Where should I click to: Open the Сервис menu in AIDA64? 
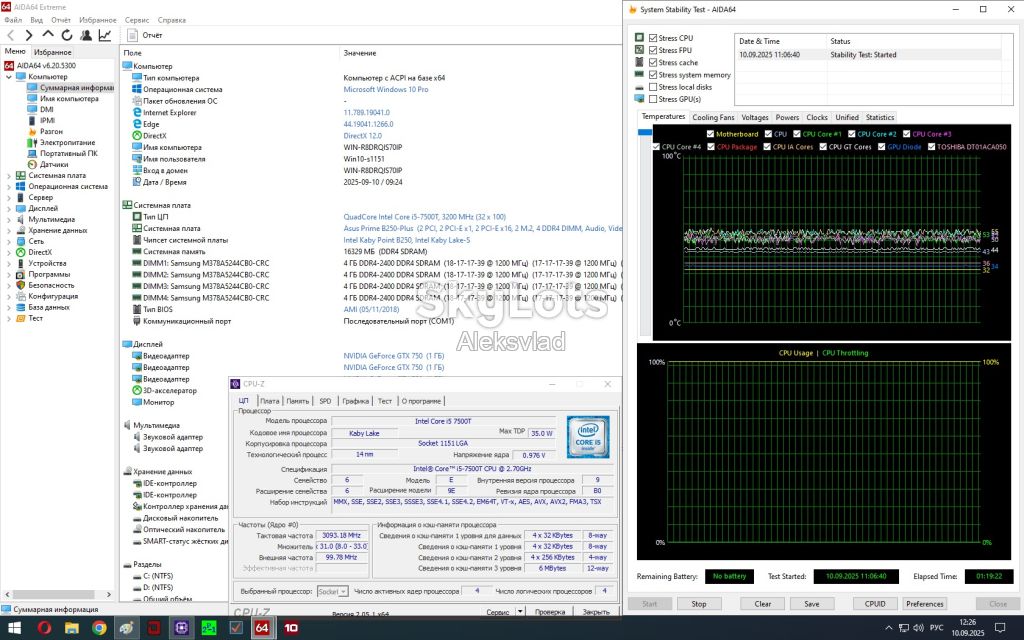(x=136, y=20)
